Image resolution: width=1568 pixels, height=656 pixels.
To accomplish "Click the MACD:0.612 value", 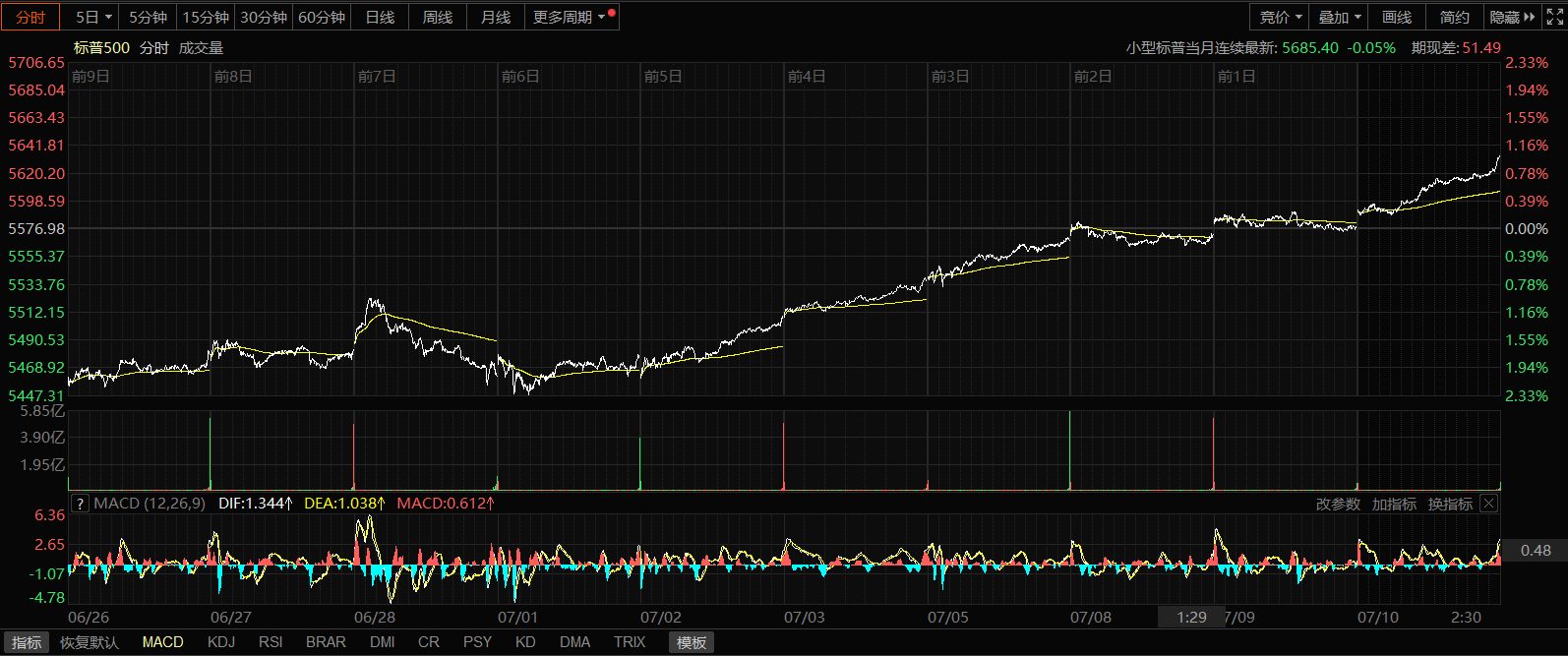I will [446, 504].
